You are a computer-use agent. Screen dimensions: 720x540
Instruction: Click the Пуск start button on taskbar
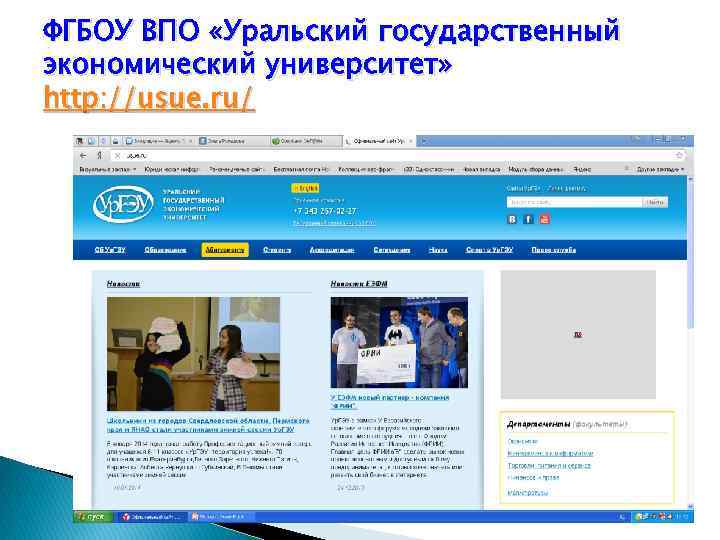93,517
